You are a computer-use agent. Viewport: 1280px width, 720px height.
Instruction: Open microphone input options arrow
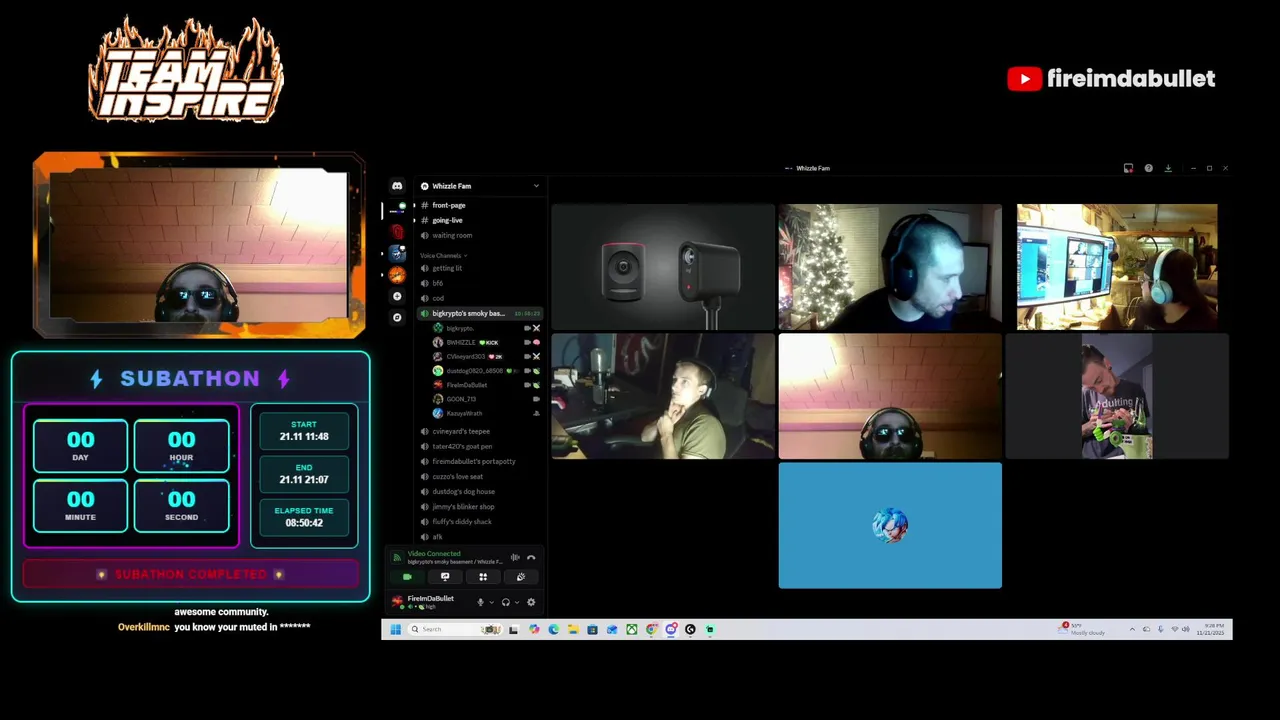(491, 602)
